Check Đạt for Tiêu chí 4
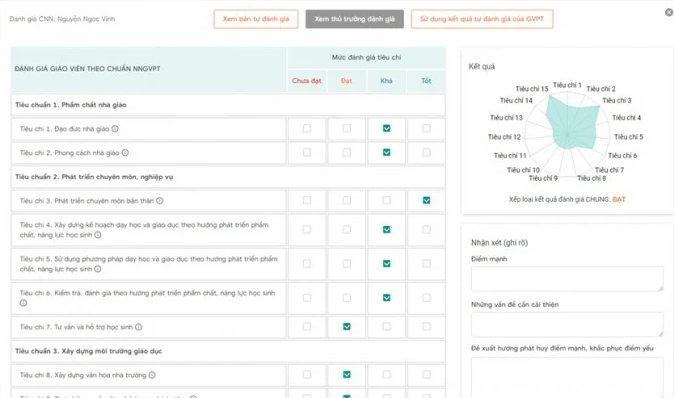674x398 pixels. point(347,230)
